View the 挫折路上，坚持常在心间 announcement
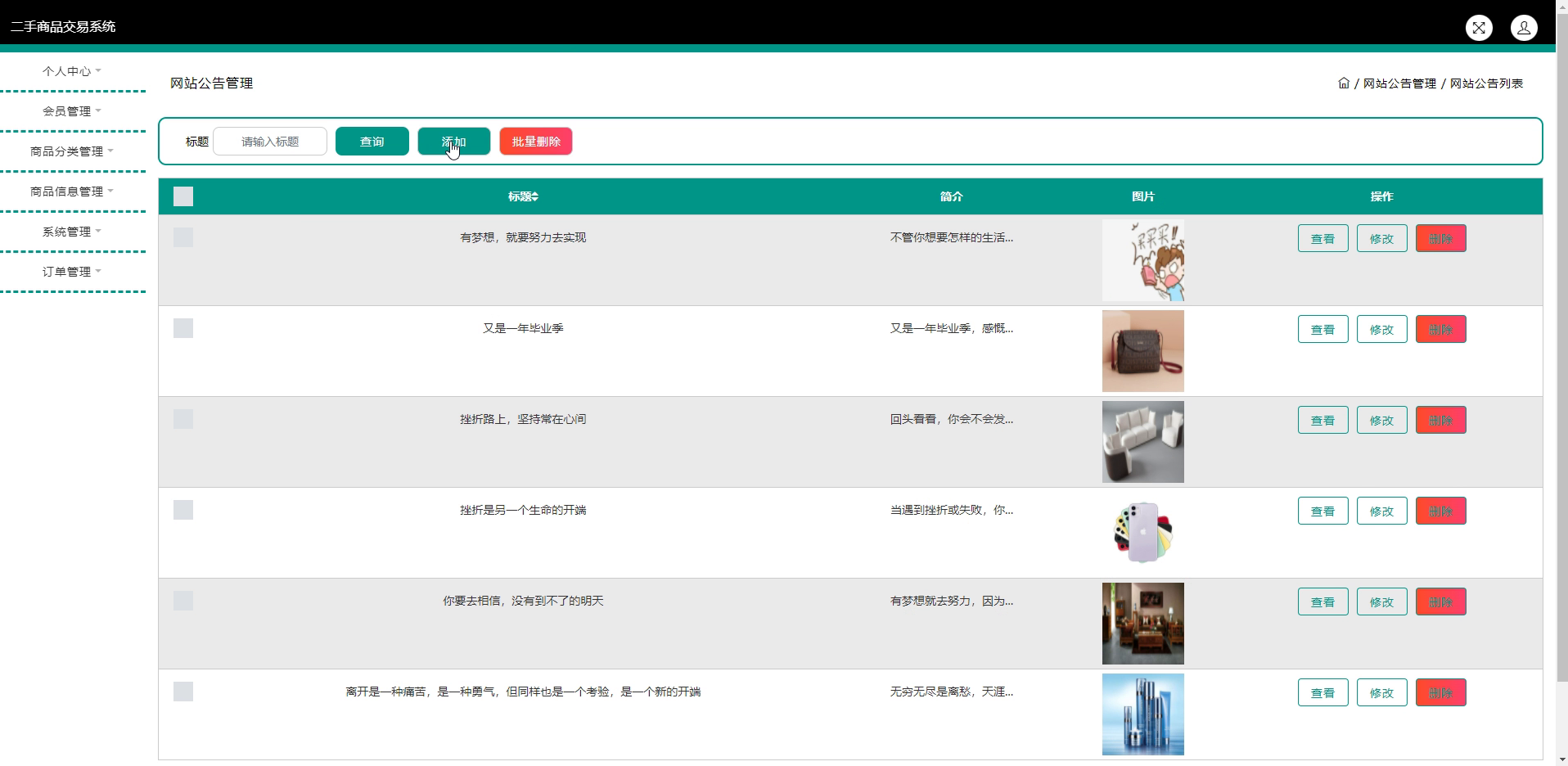 tap(1323, 421)
